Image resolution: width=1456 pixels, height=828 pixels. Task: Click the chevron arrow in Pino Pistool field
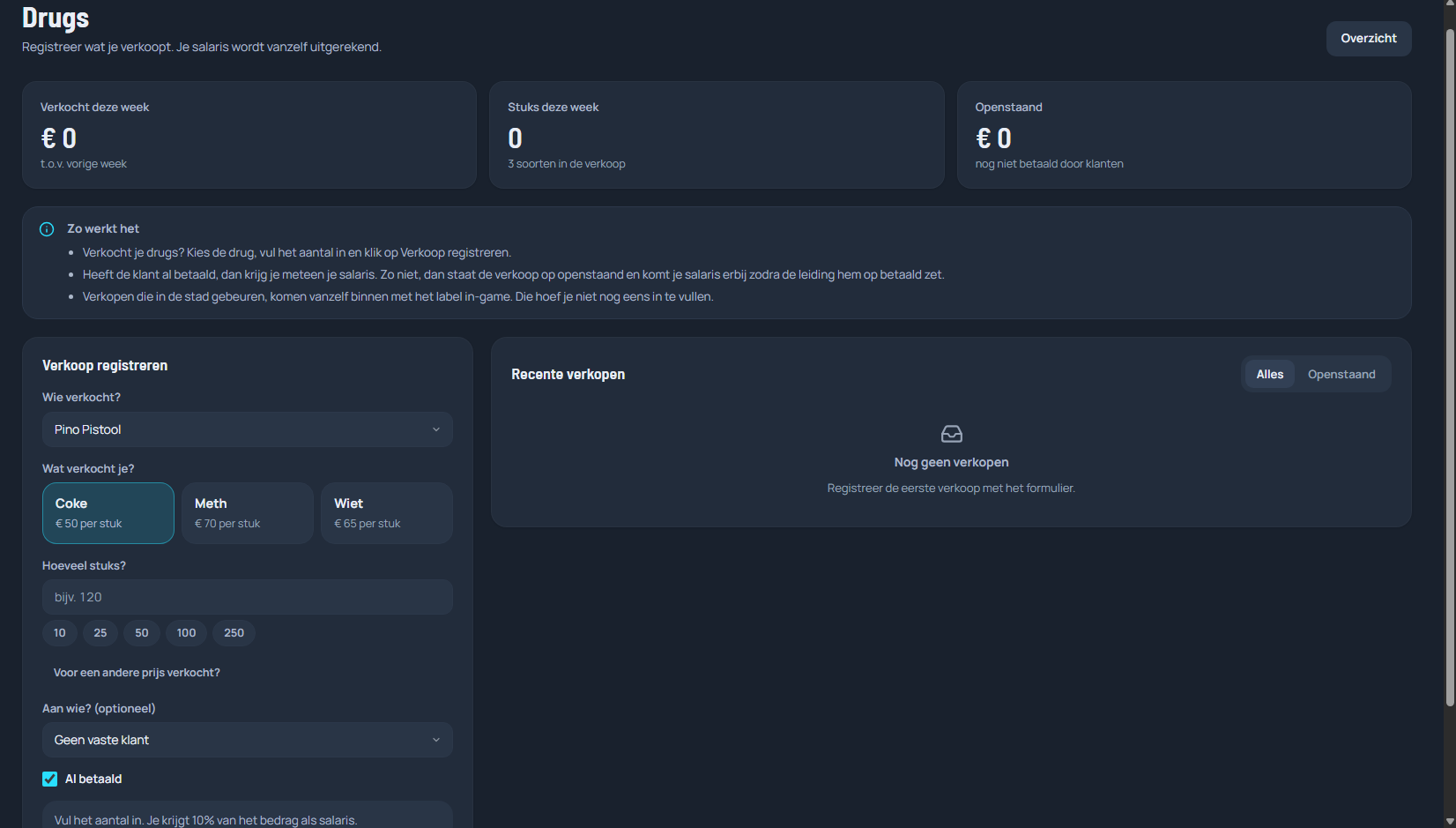[435, 429]
